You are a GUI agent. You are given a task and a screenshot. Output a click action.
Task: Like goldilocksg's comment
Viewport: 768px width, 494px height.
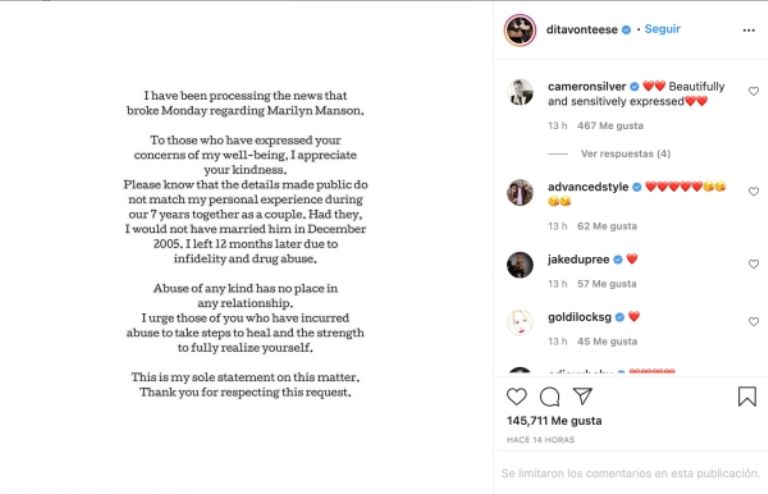click(753, 322)
